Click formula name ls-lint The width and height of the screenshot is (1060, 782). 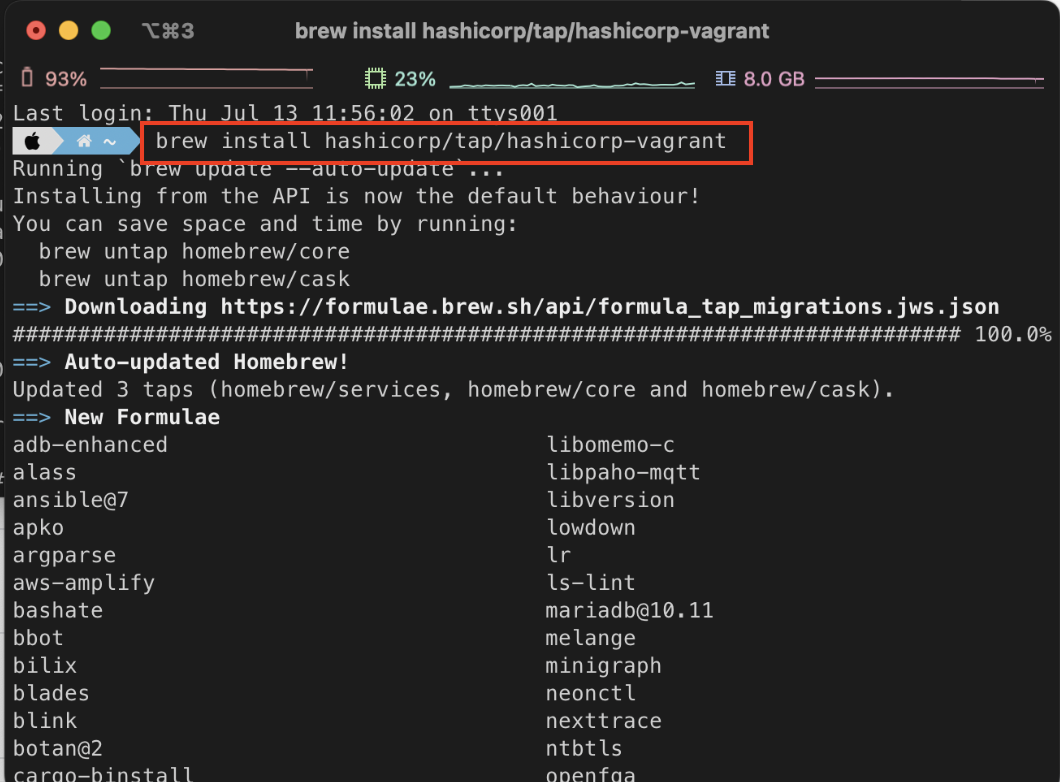pos(590,583)
